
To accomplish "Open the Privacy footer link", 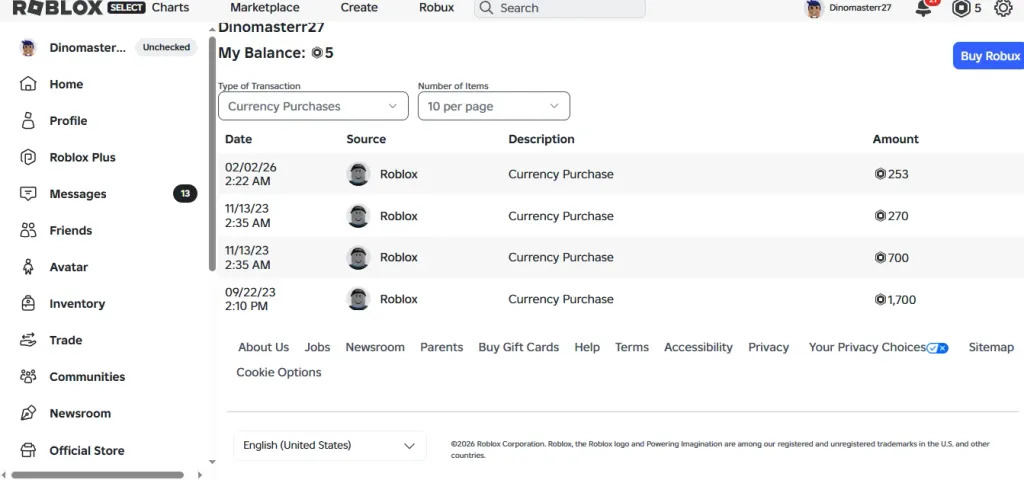I will pos(769,347).
